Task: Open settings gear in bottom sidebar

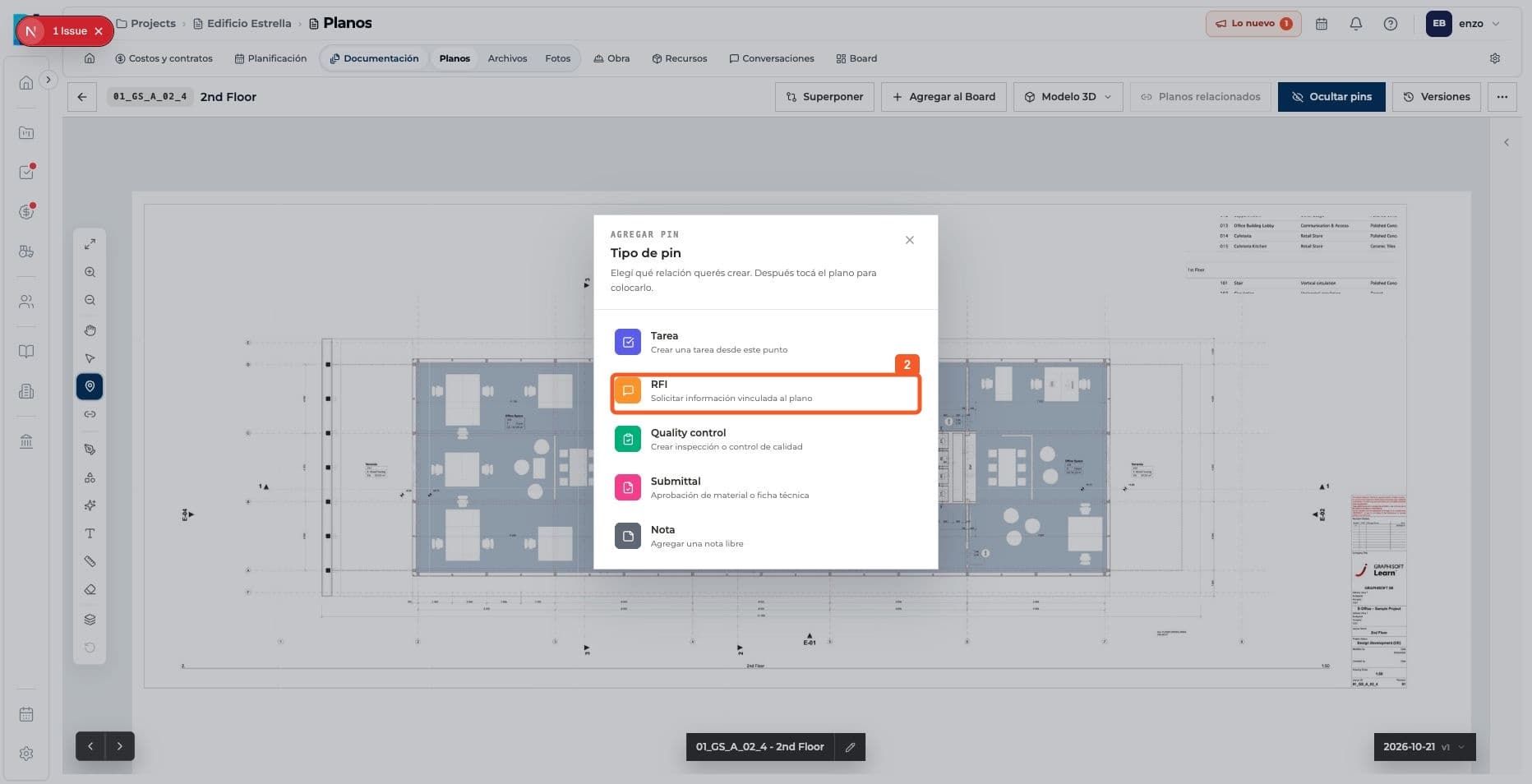Action: tap(26, 754)
